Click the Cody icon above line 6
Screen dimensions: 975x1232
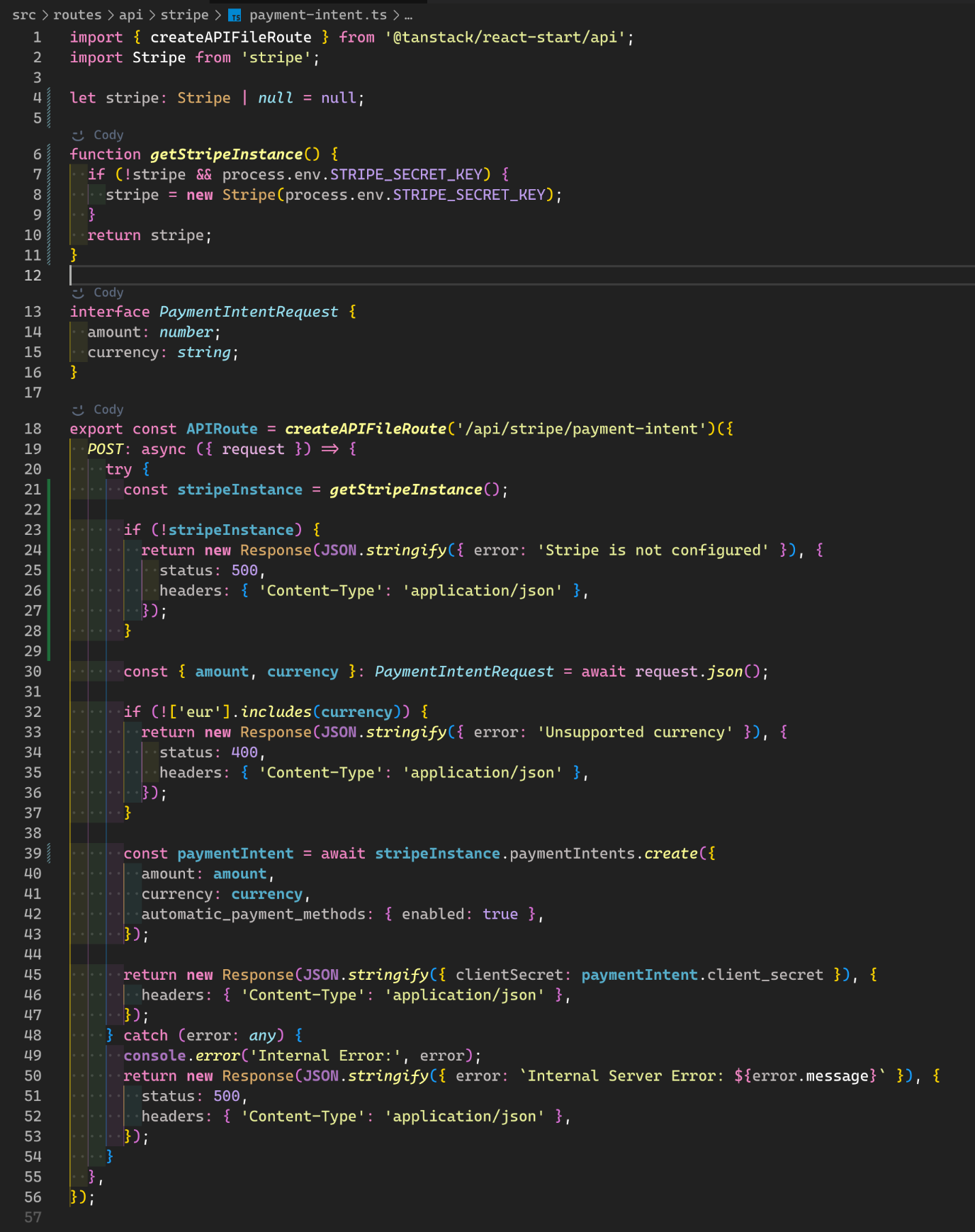tap(78, 135)
